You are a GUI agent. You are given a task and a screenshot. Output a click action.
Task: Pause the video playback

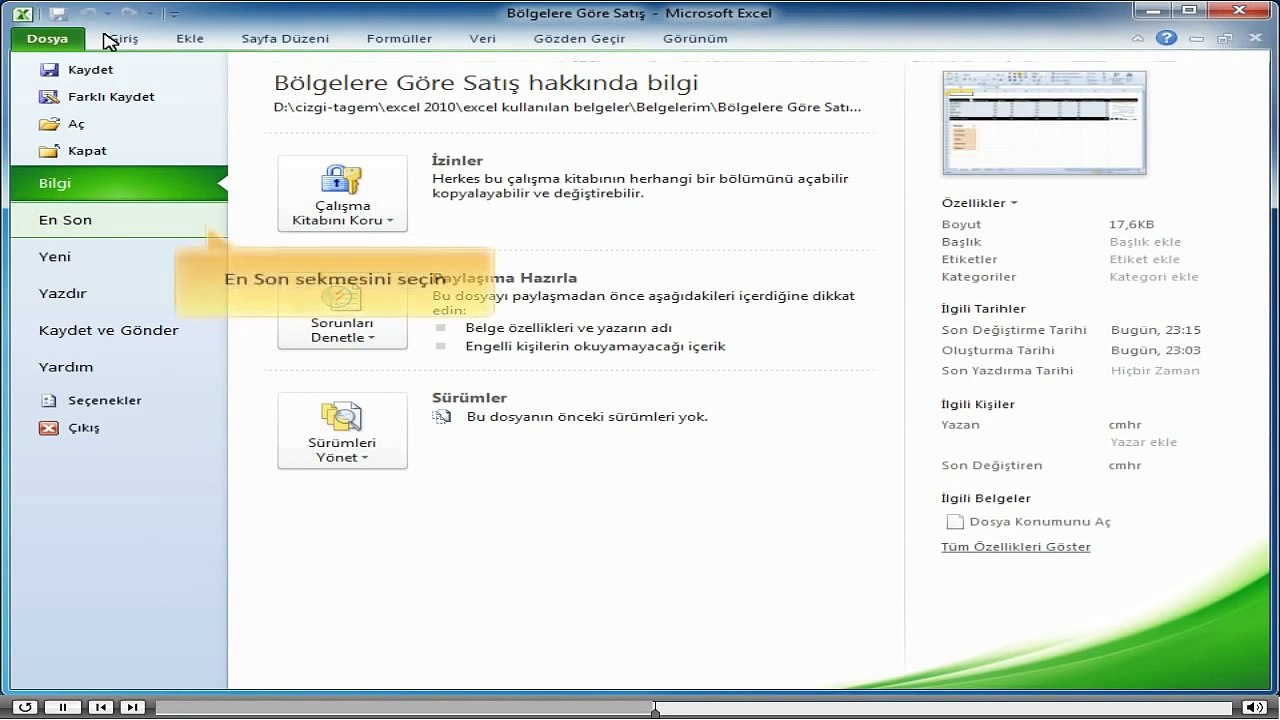pos(63,707)
